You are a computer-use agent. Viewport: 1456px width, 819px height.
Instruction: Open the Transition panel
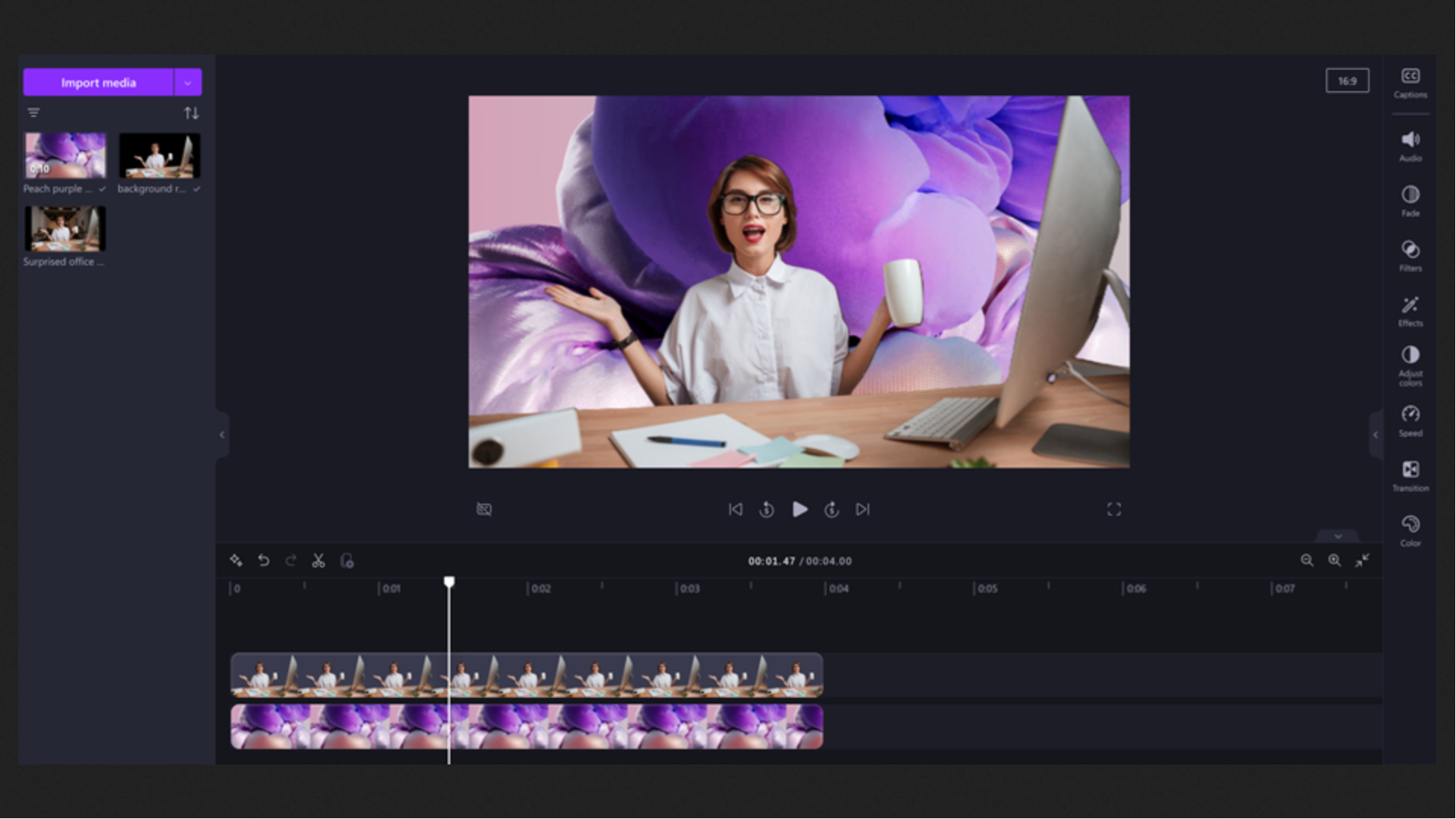click(1410, 475)
